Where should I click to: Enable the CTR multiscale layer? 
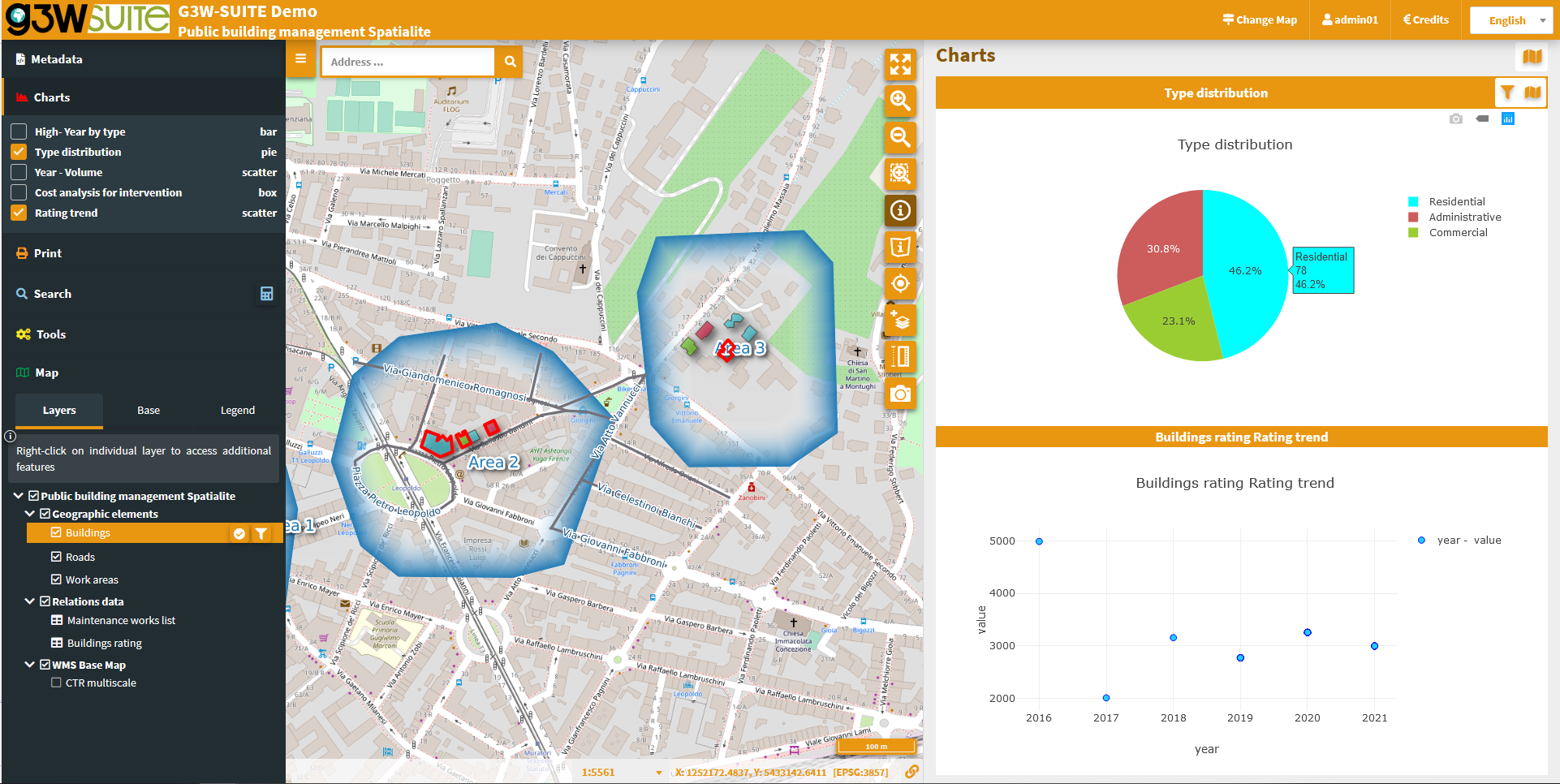(x=56, y=683)
